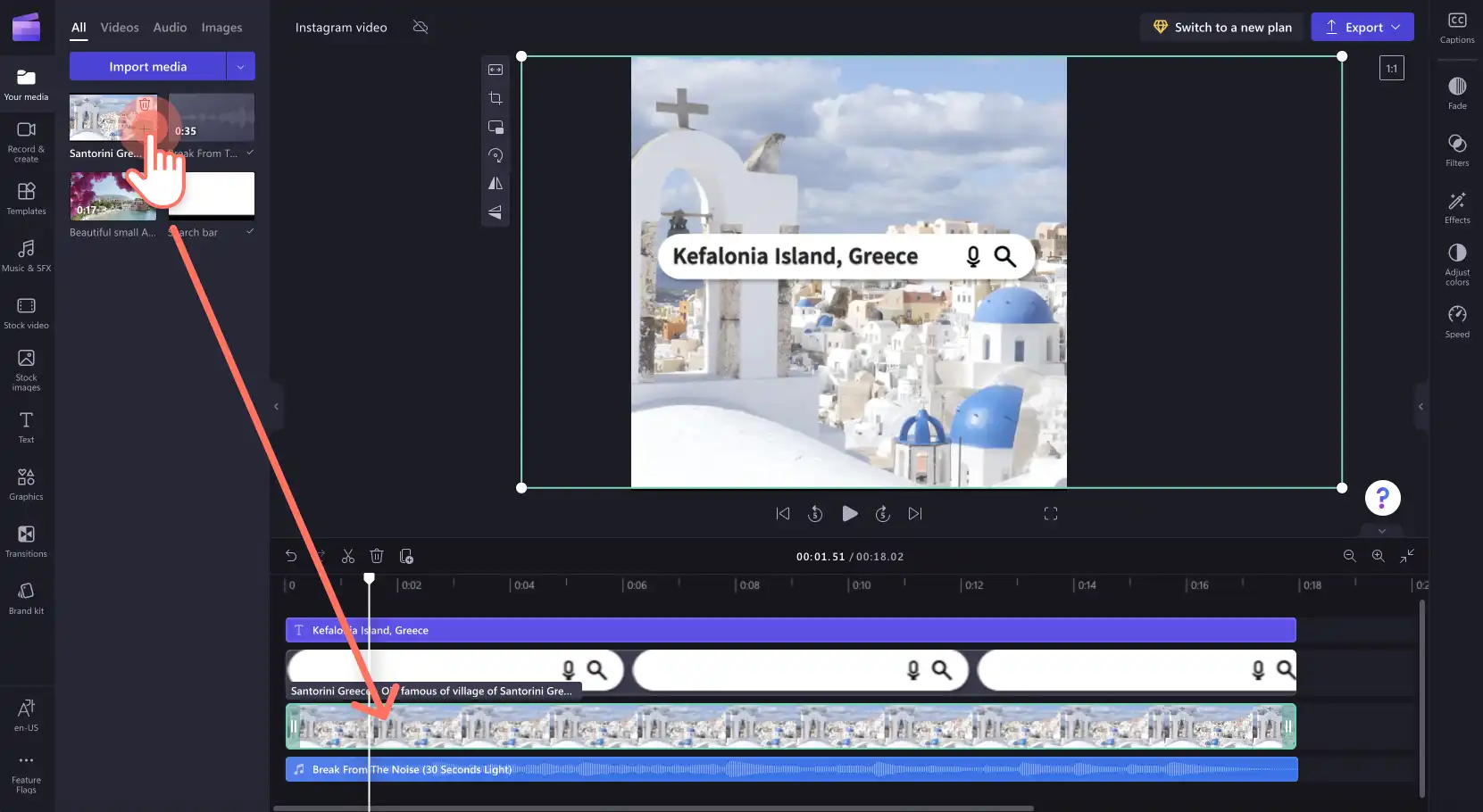Switch to the Audio tab
This screenshot has width=1483, height=812.
click(170, 28)
